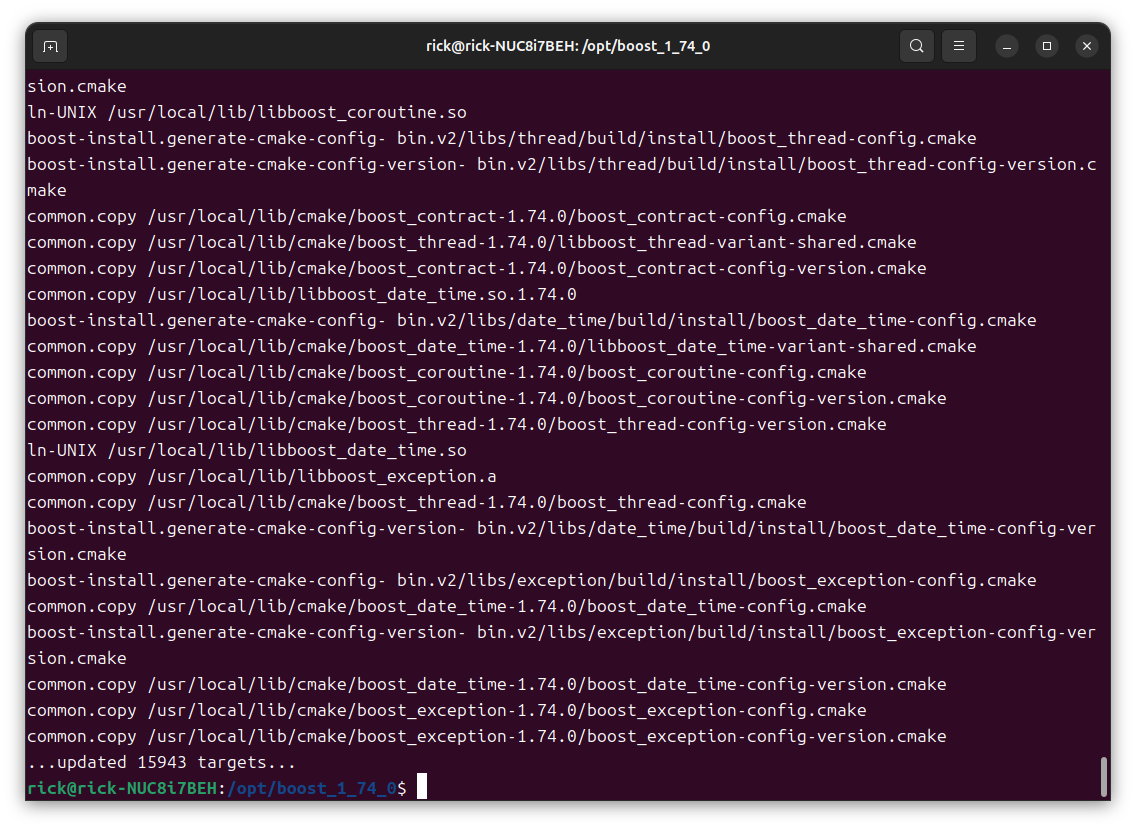Click the common.copy line for boost_date_time-config.cmake
The height and width of the screenshot is (829, 1136).
pyautogui.click(x=447, y=606)
